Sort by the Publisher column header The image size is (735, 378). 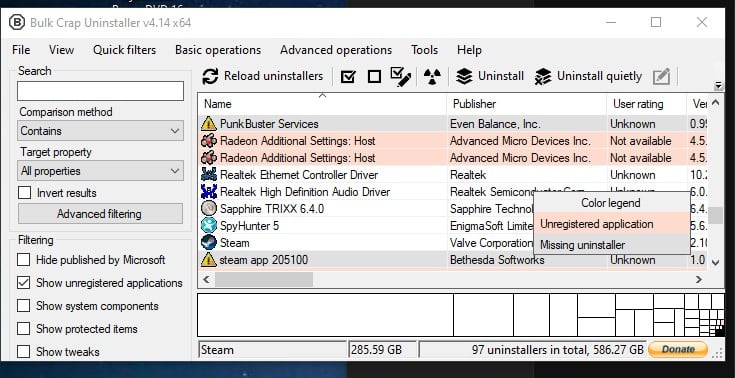(526, 104)
